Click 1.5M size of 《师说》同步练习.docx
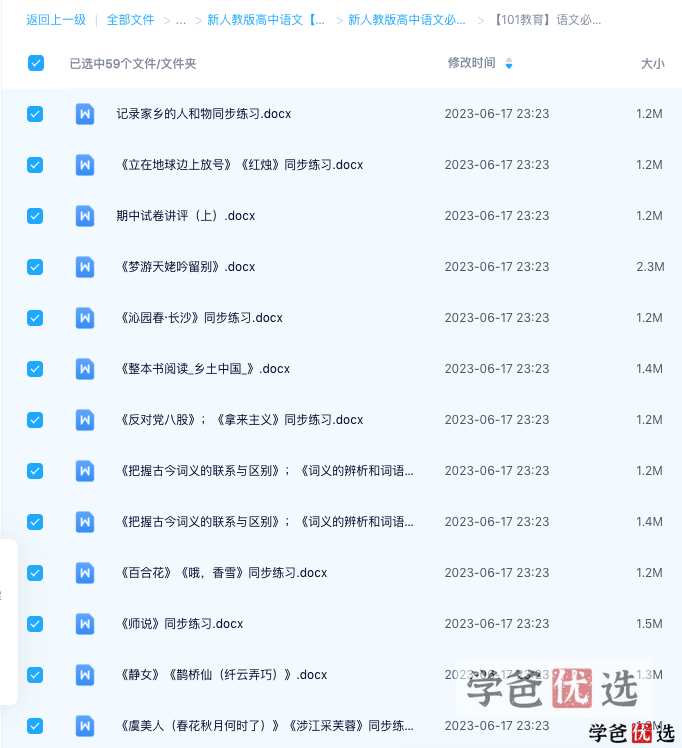The height and width of the screenshot is (748, 682). (x=649, y=624)
